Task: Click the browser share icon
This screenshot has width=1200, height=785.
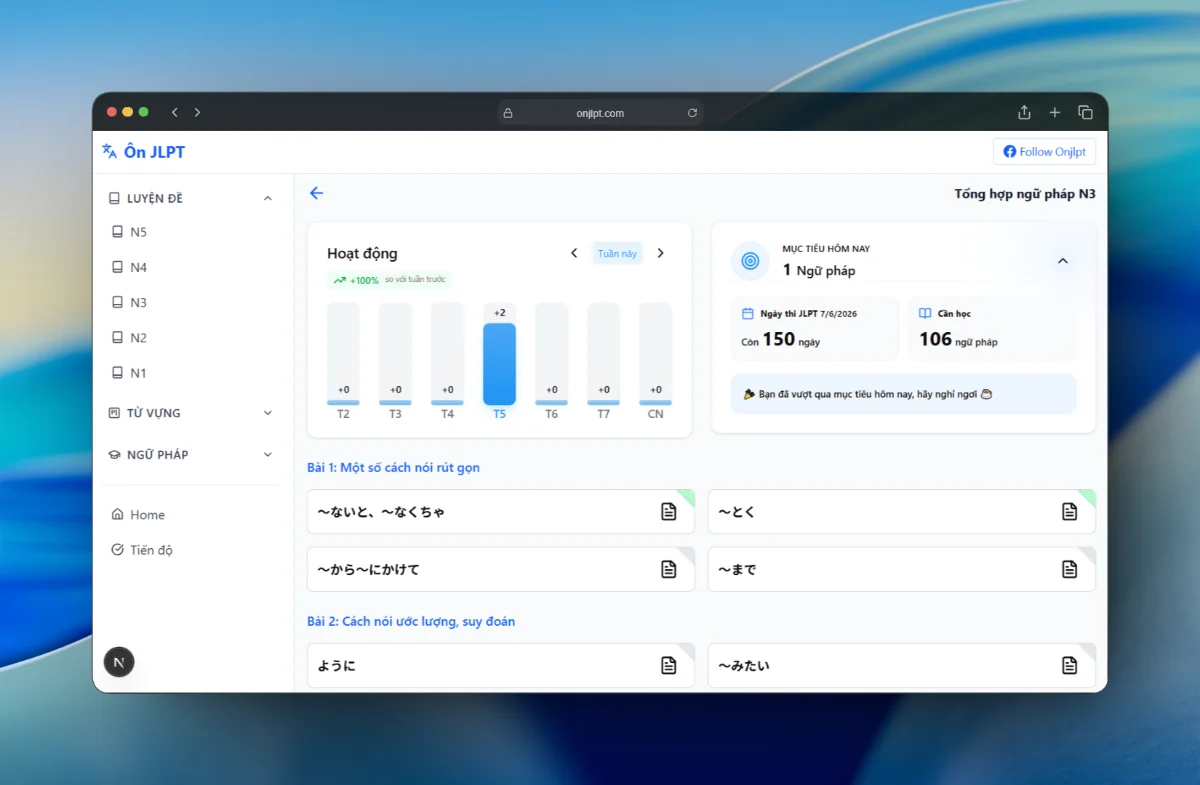Action: pyautogui.click(x=1024, y=113)
